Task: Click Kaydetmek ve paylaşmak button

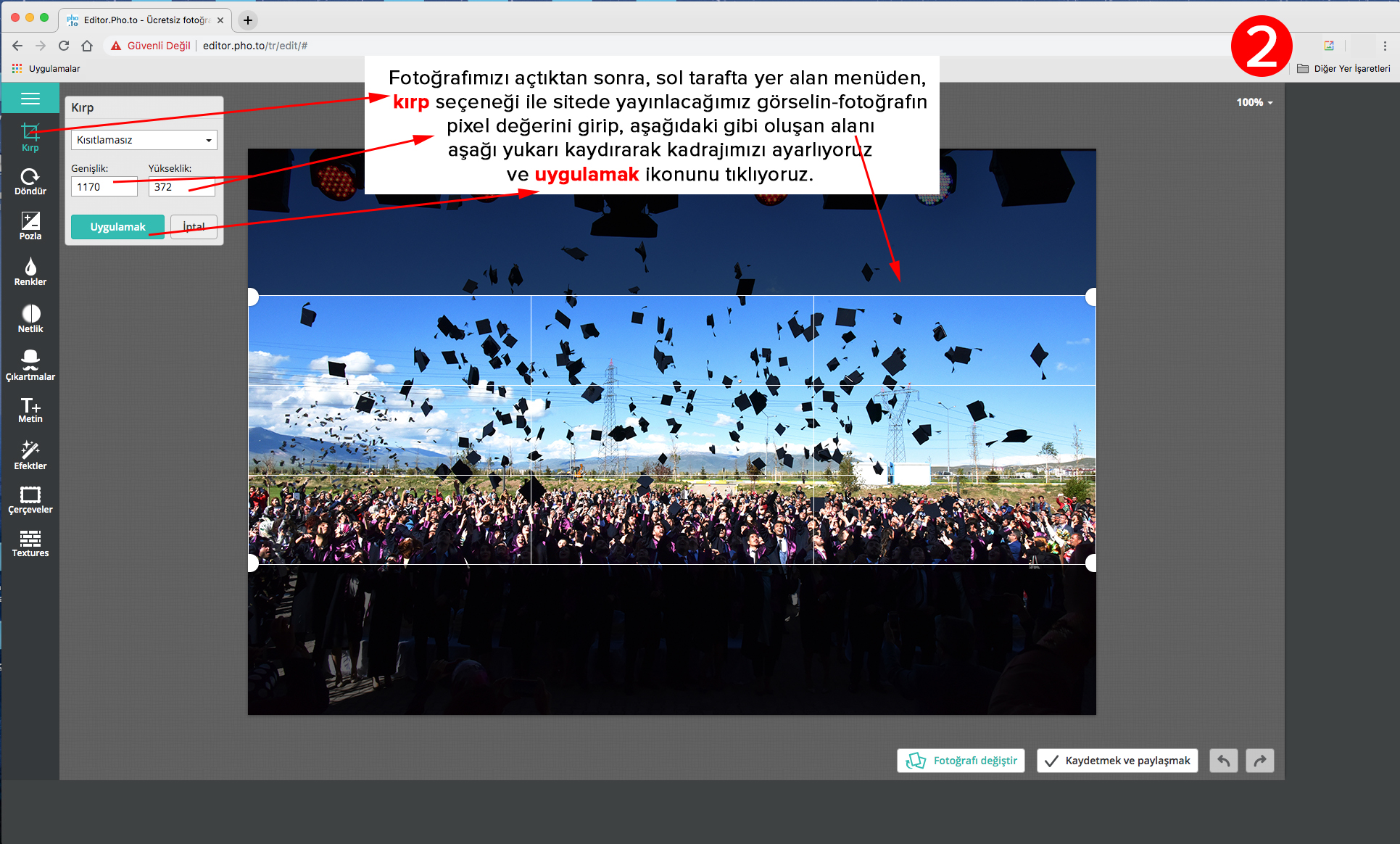Action: tap(1117, 761)
